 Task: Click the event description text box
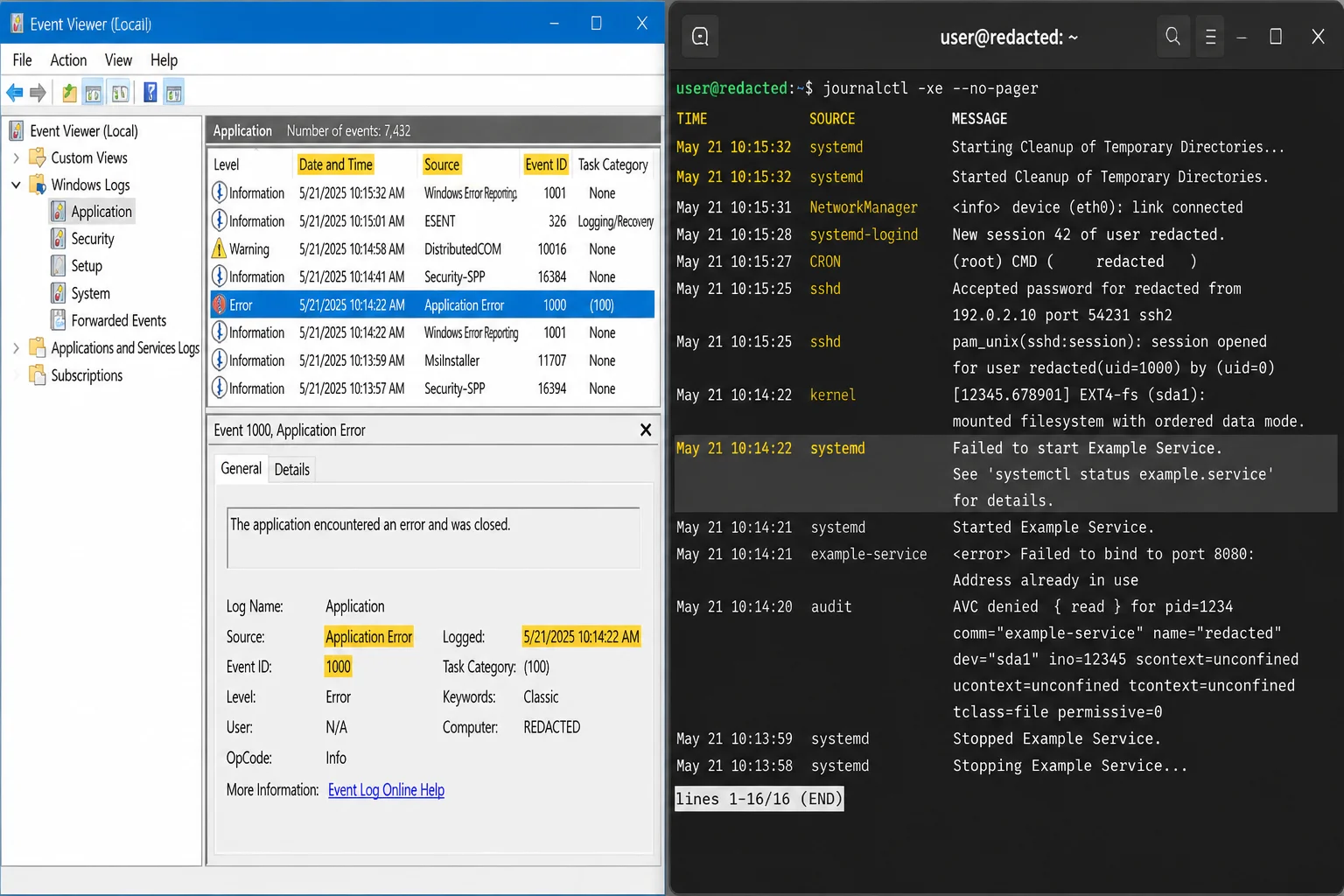coord(433,538)
